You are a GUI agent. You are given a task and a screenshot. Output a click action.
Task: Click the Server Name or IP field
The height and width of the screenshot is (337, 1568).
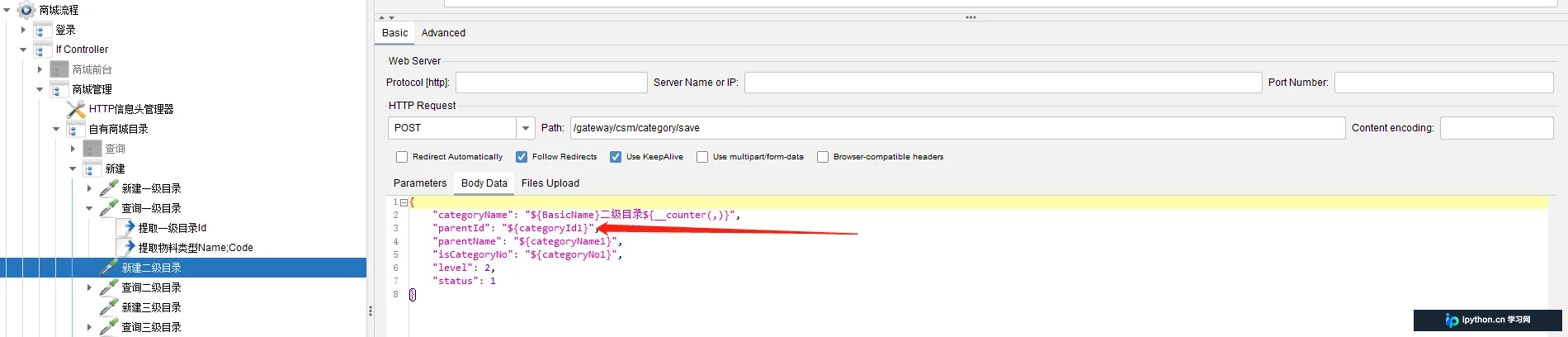1004,83
